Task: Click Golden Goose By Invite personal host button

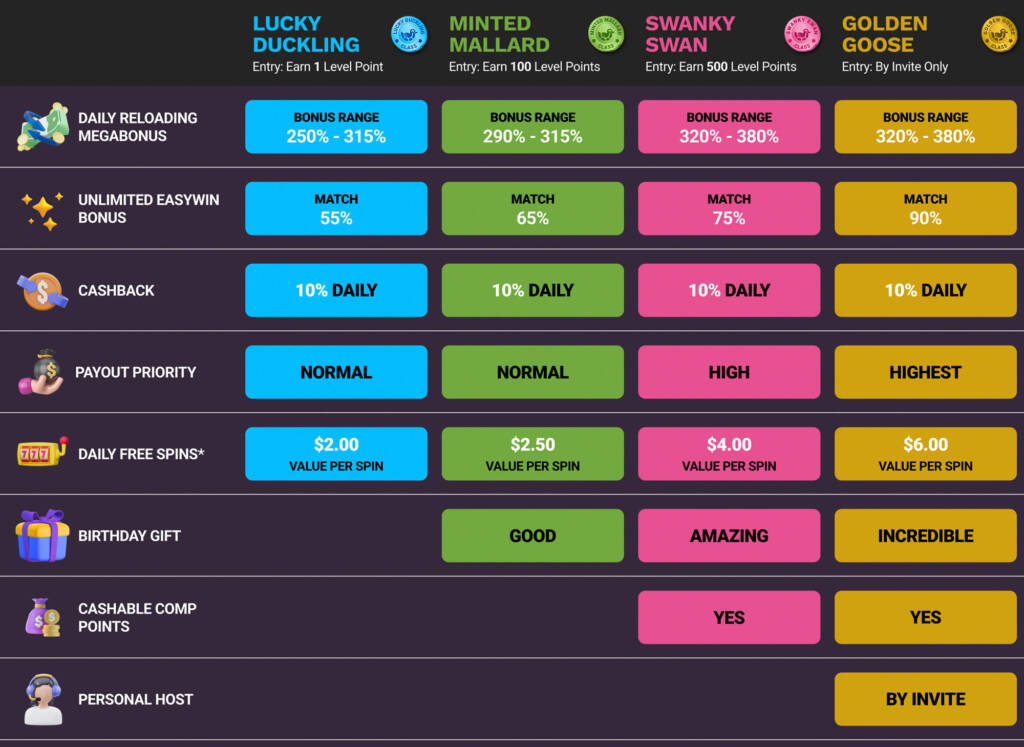Action: coord(925,699)
